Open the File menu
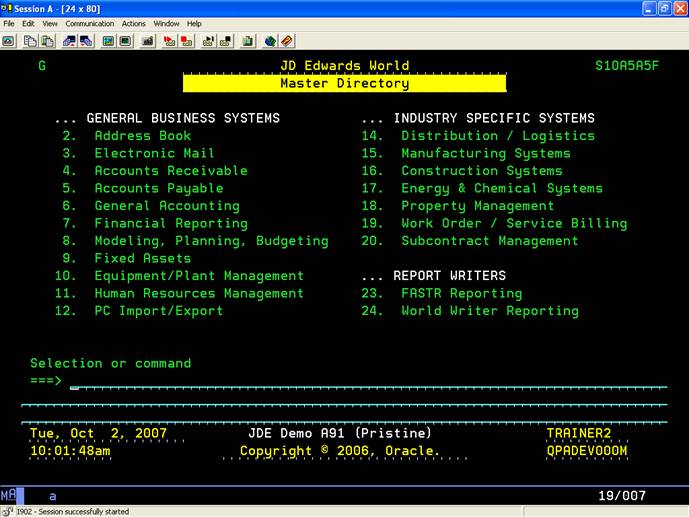 tap(9, 24)
